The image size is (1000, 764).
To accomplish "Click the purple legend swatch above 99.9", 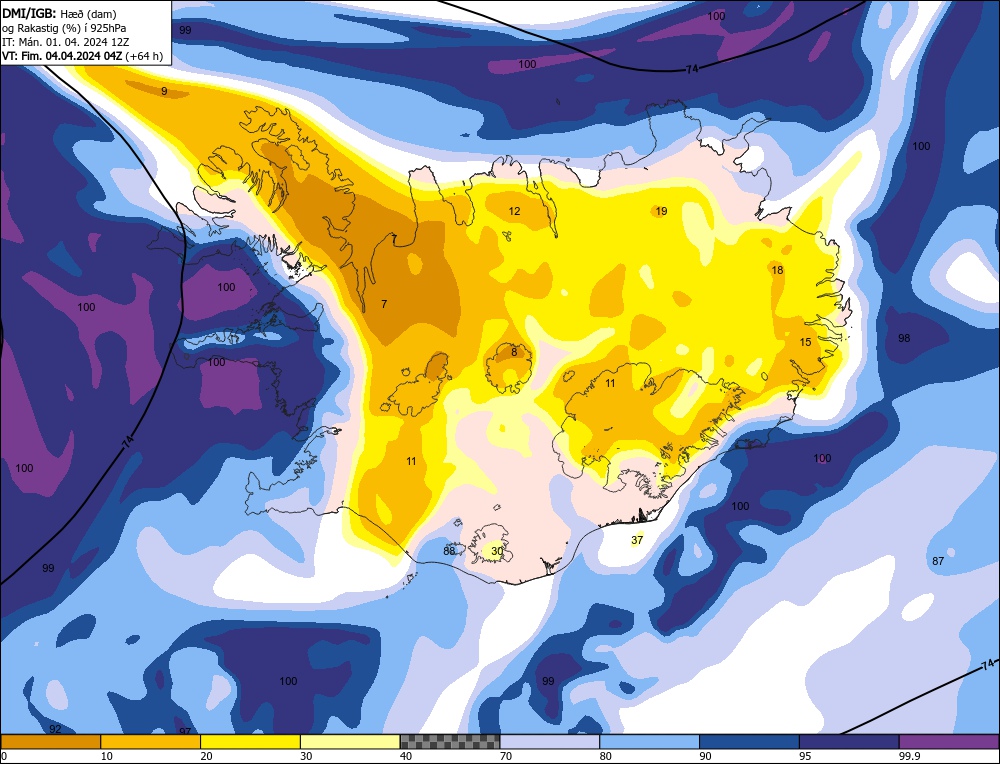I will (x=949, y=742).
